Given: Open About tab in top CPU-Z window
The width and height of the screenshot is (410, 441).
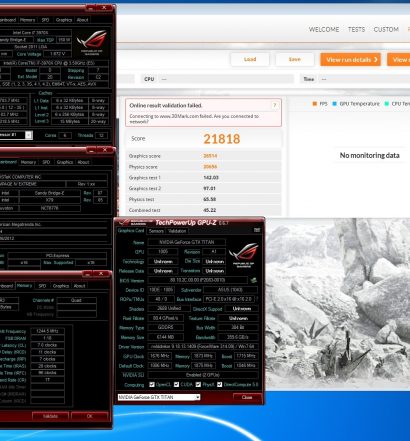Looking at the screenshot, I should 82,20.
